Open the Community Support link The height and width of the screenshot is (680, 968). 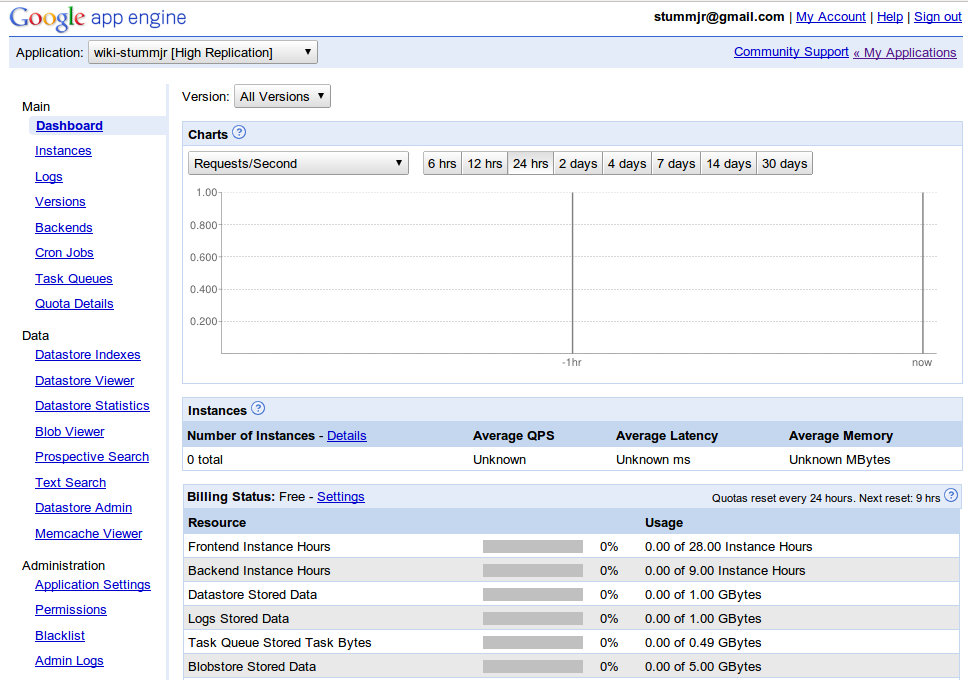[x=790, y=52]
